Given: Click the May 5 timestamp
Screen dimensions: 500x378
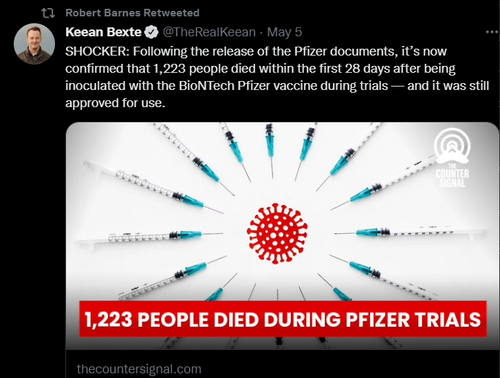Looking at the screenshot, I should (284, 32).
